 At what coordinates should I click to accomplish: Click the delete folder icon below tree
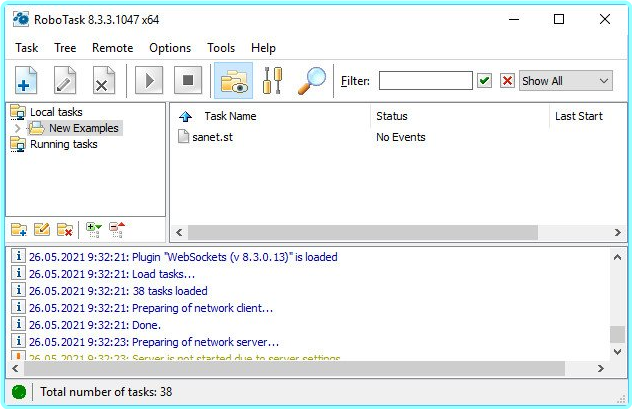[x=65, y=230]
